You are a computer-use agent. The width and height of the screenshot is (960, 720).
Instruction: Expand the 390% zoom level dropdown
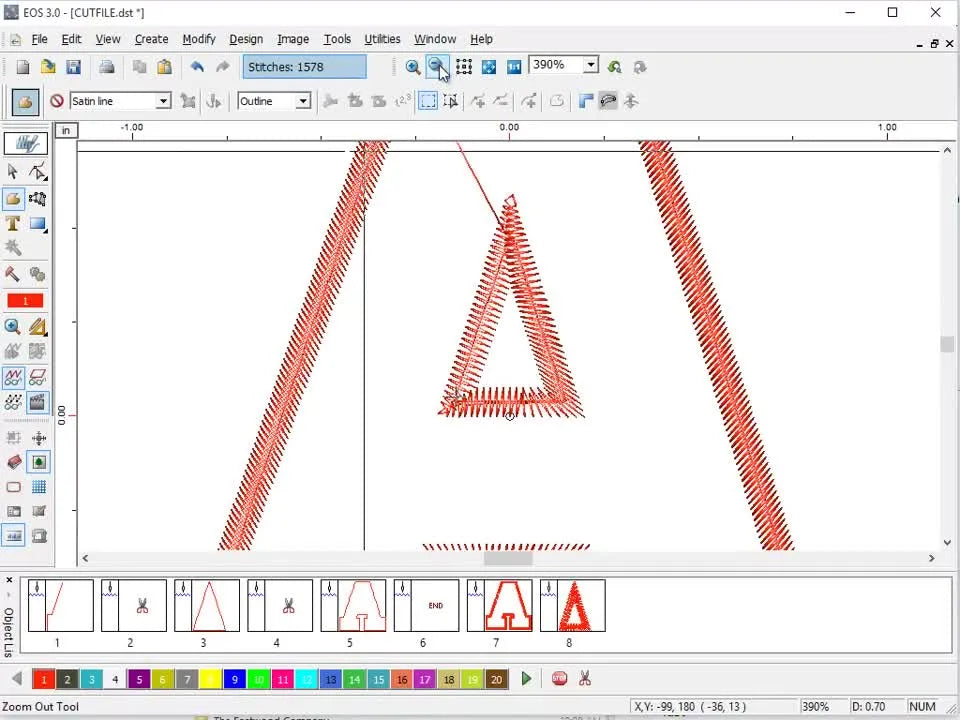589,65
